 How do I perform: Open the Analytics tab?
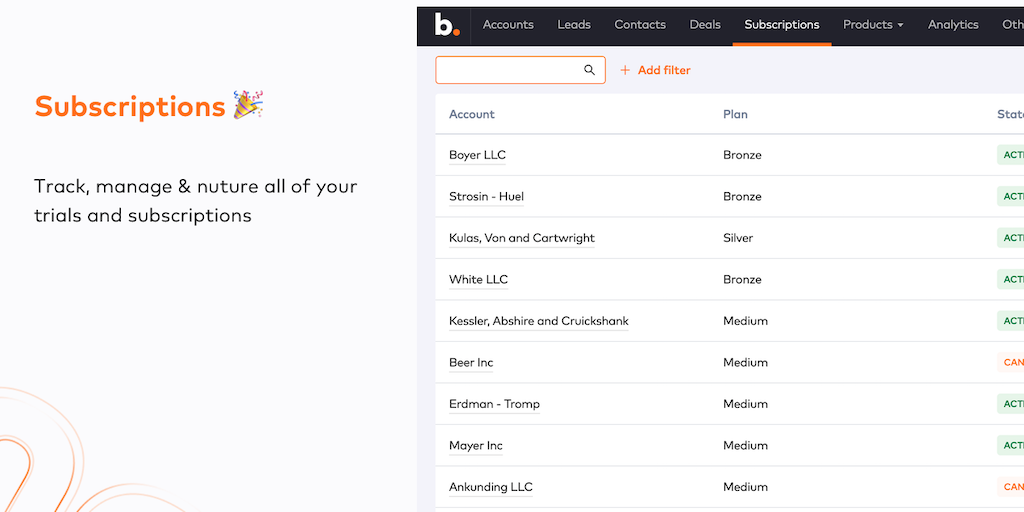pyautogui.click(x=953, y=25)
